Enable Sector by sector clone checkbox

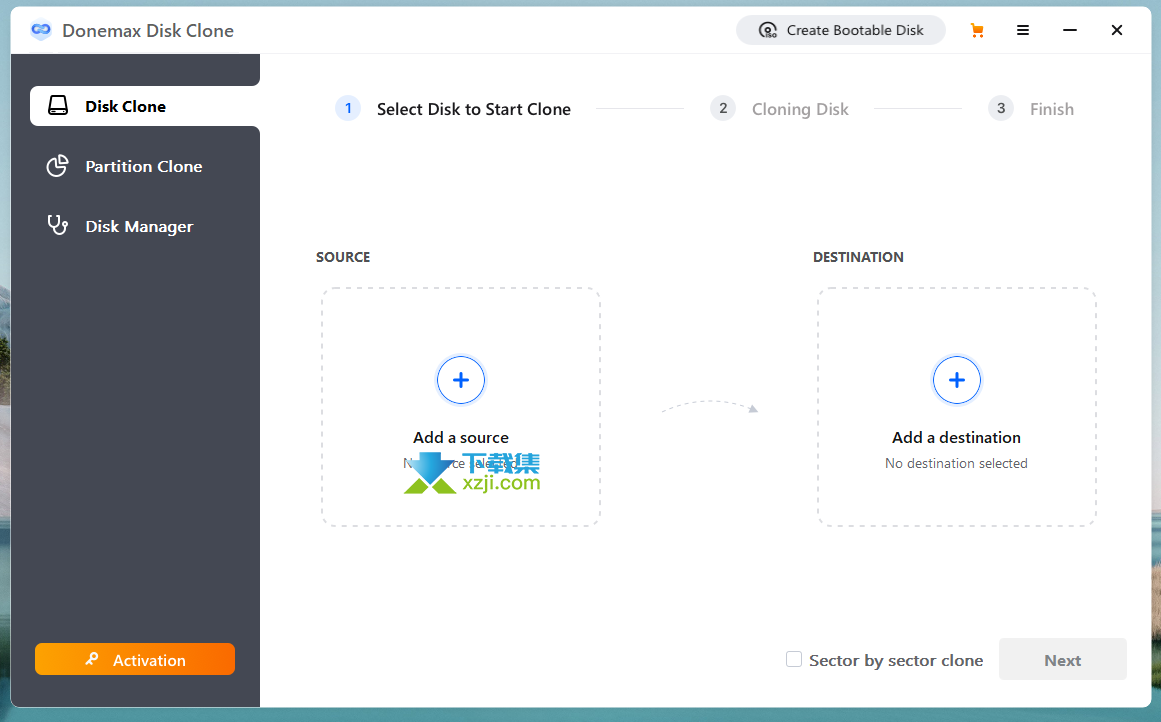click(x=794, y=659)
